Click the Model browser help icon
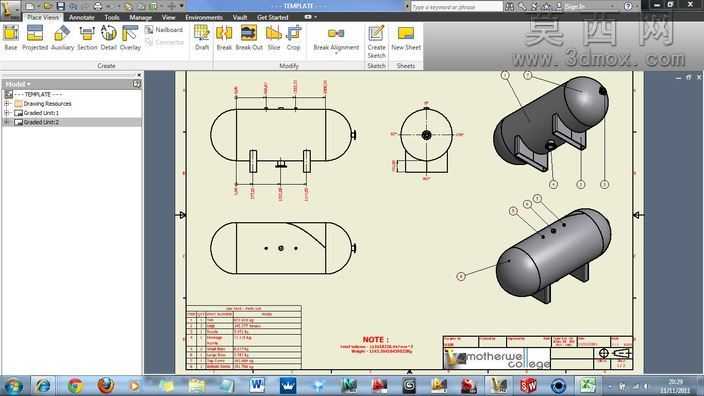The image size is (704, 396). coord(136,84)
